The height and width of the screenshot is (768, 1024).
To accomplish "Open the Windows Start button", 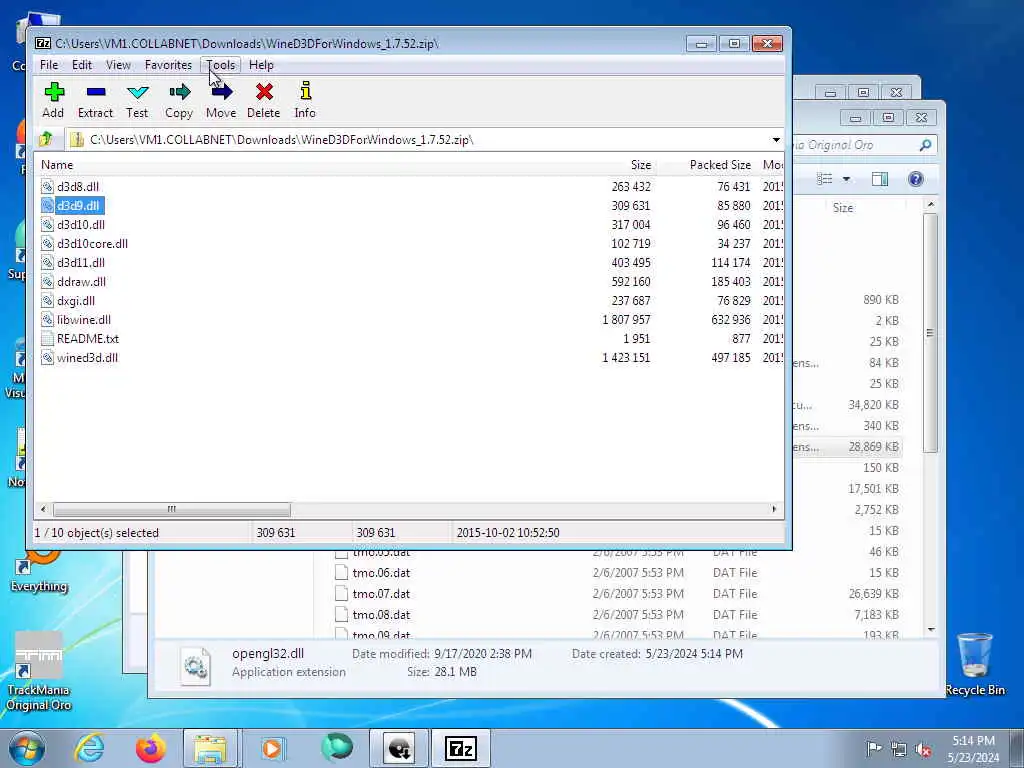I will [x=26, y=748].
